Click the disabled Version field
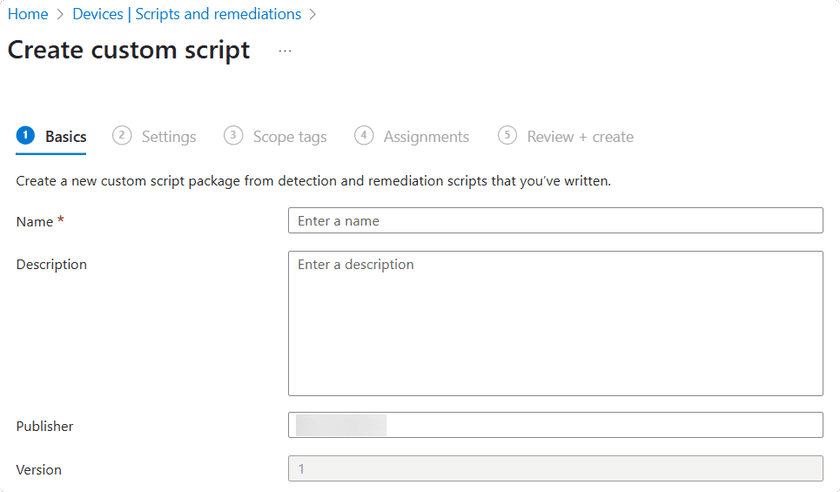This screenshot has width=840, height=492. (x=555, y=469)
